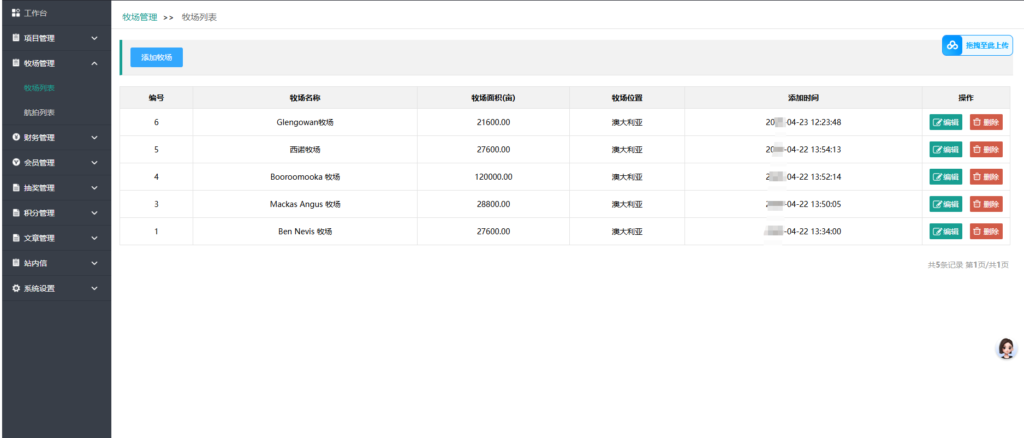Click the 系统设置 gear icon

coord(16,288)
